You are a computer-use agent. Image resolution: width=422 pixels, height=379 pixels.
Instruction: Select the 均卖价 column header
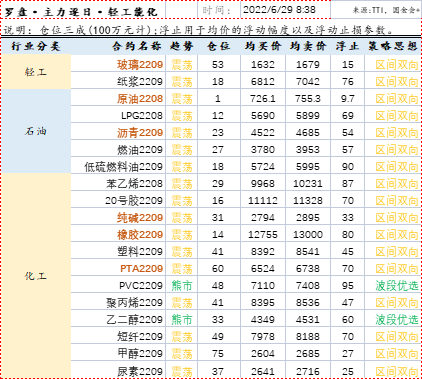coord(308,46)
